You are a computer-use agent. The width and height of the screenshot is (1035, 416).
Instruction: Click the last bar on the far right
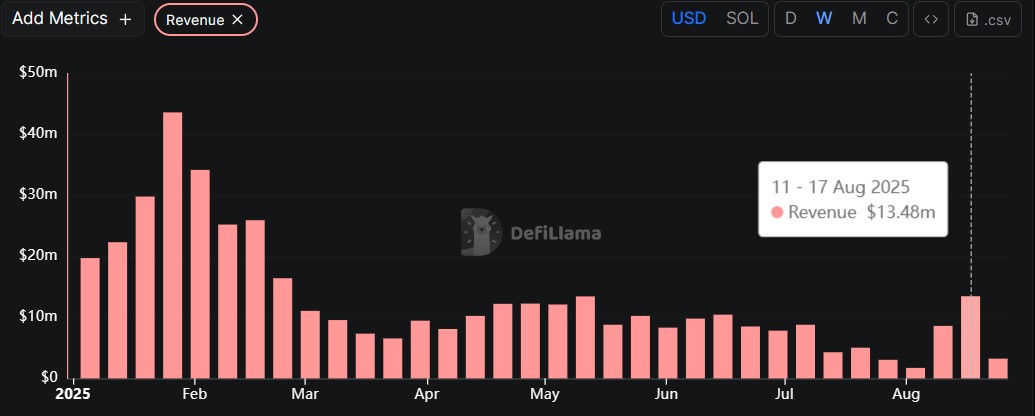point(998,368)
